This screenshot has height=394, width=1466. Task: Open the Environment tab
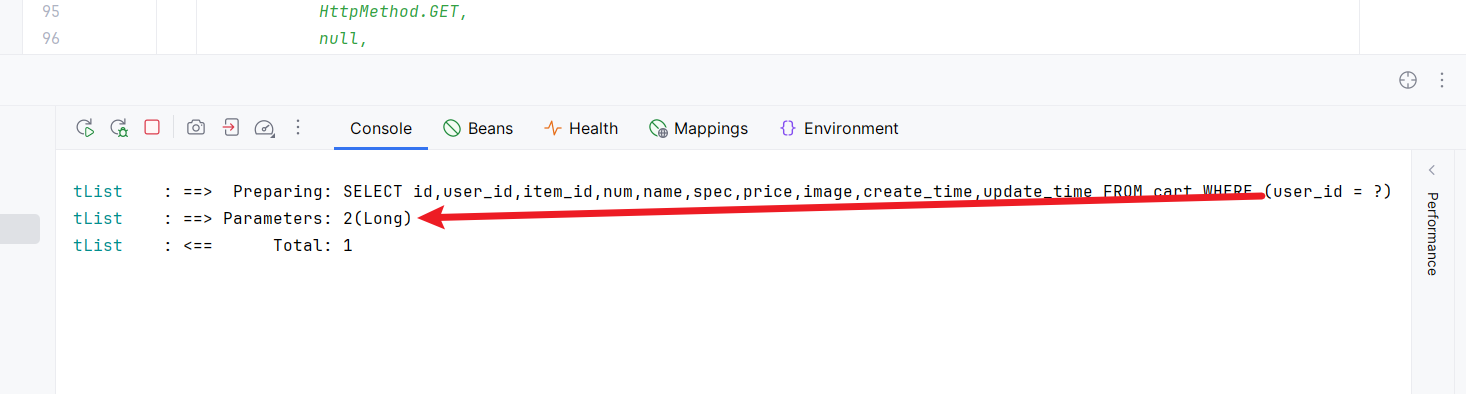click(x=838, y=128)
